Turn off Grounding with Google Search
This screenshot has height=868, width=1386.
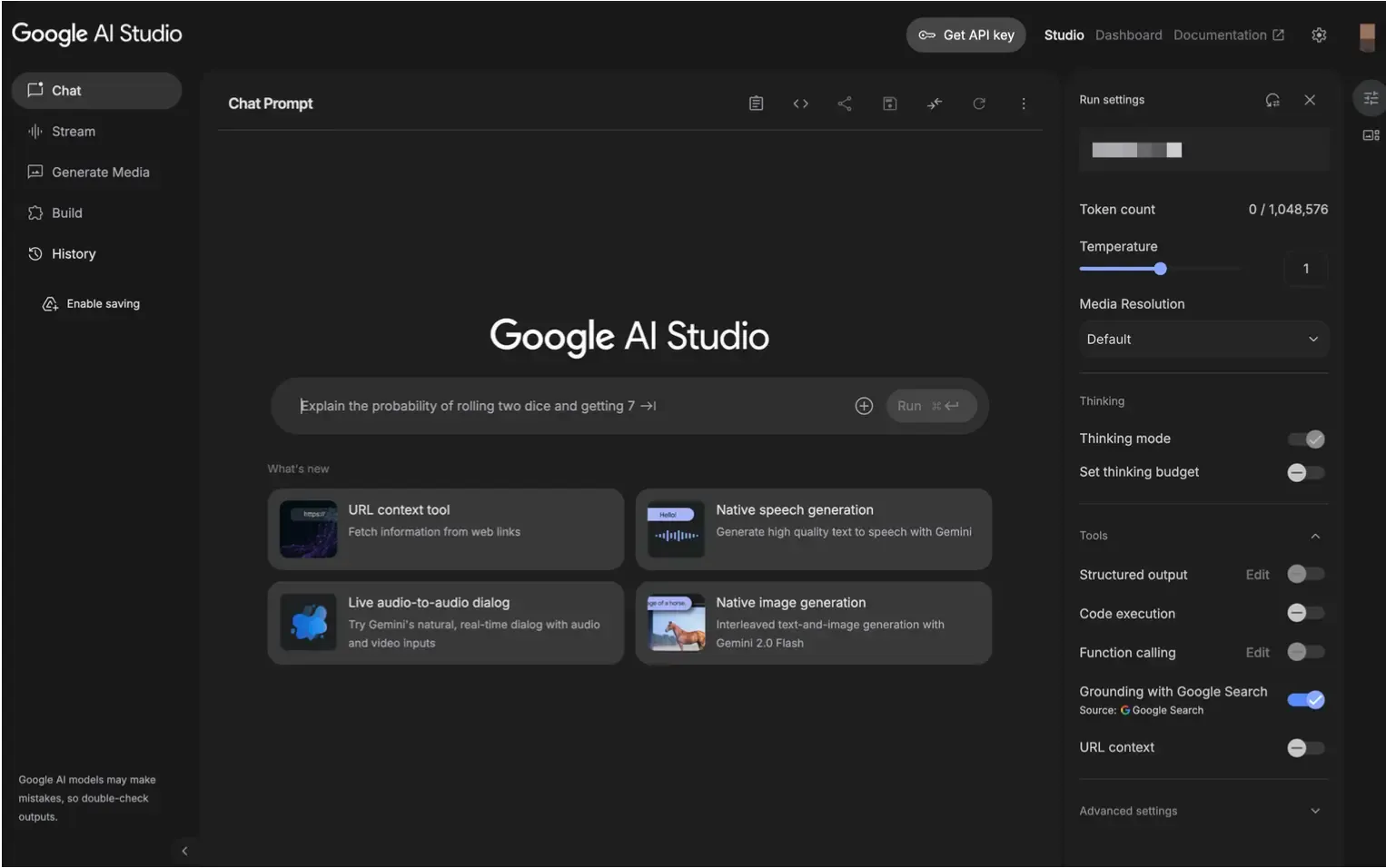click(1306, 699)
